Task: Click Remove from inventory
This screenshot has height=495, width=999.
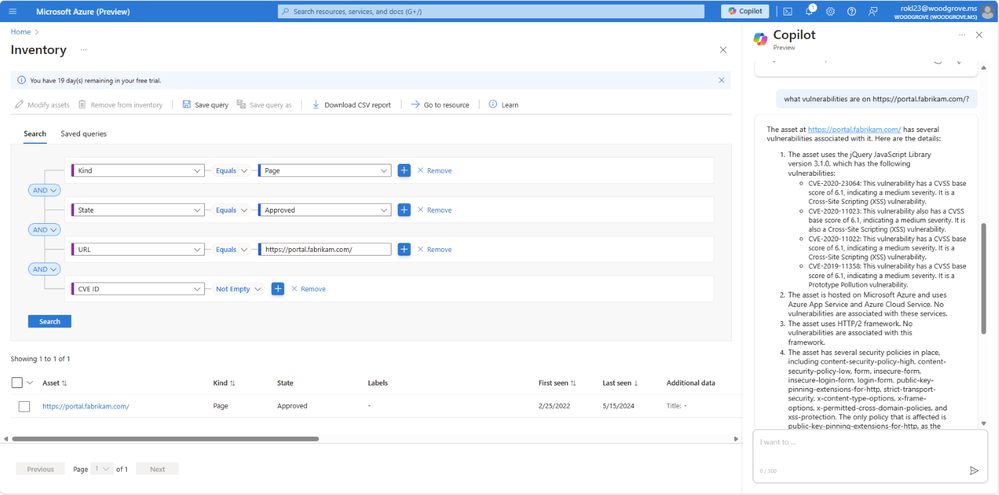Action: [x=120, y=104]
